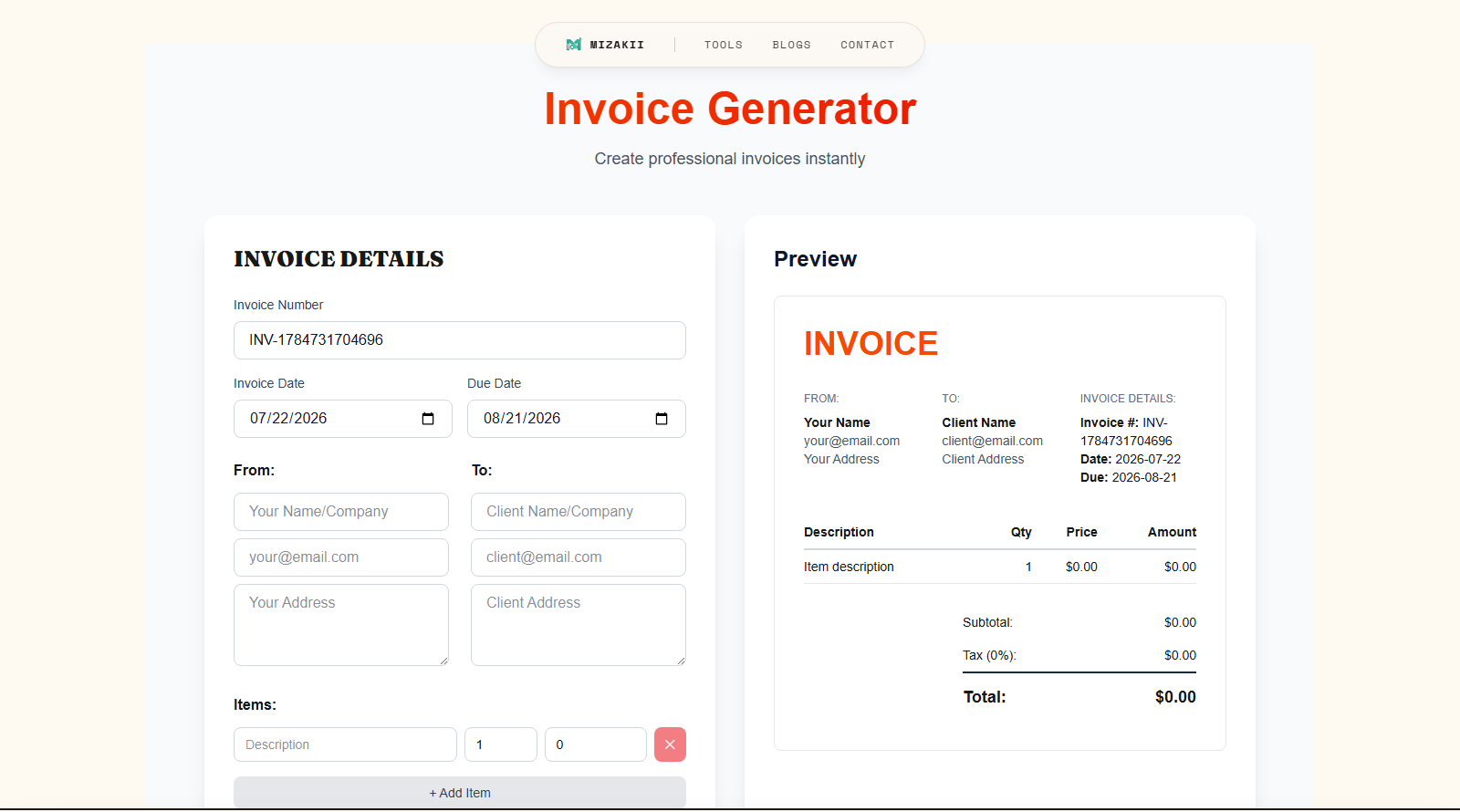The height and width of the screenshot is (812, 1460).
Task: Click the Client Name/Company field
Action: click(579, 512)
